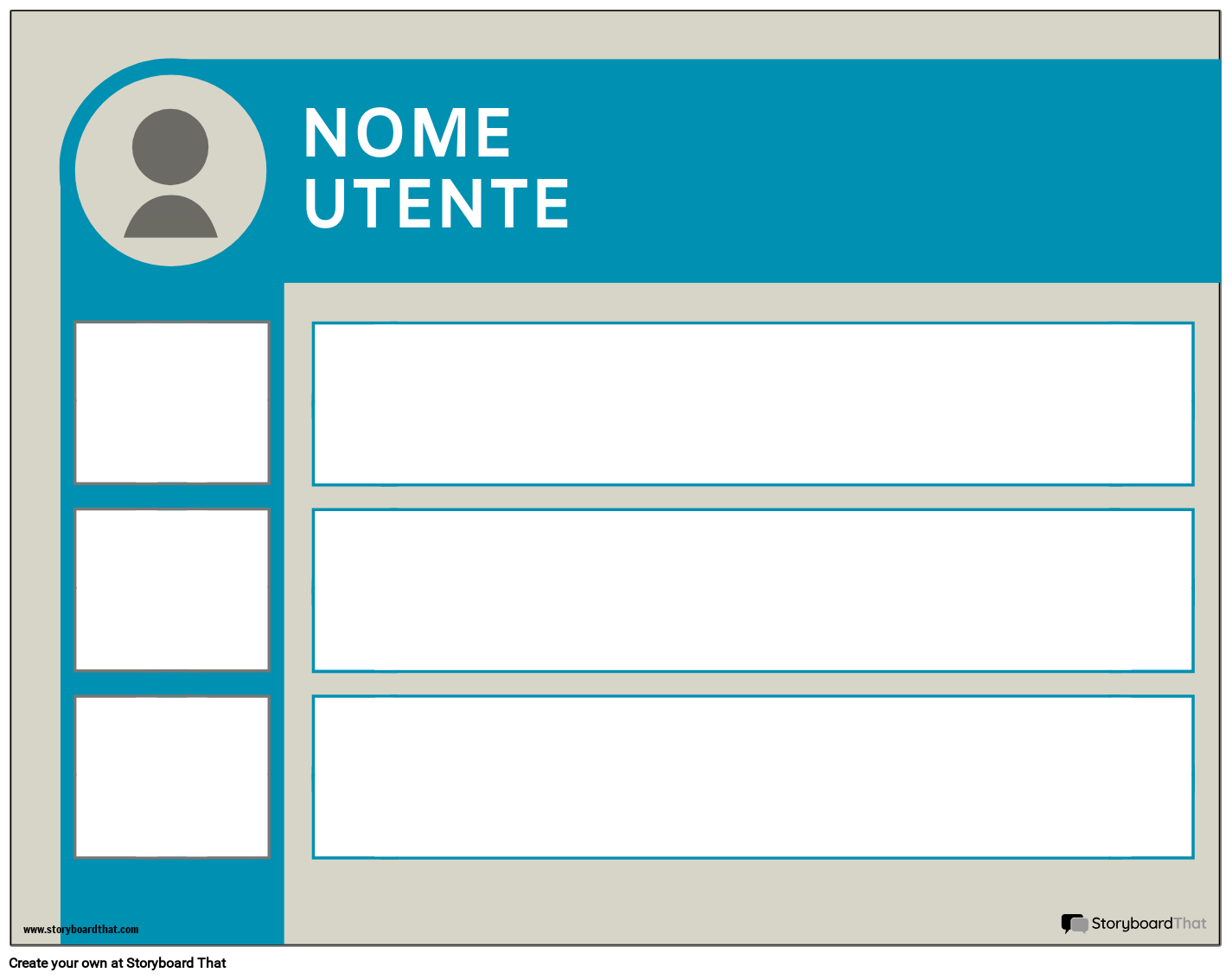Image resolution: width=1232 pixels, height=979 pixels.
Task: Open the www.storyboardthat.com link
Action: coord(80,930)
